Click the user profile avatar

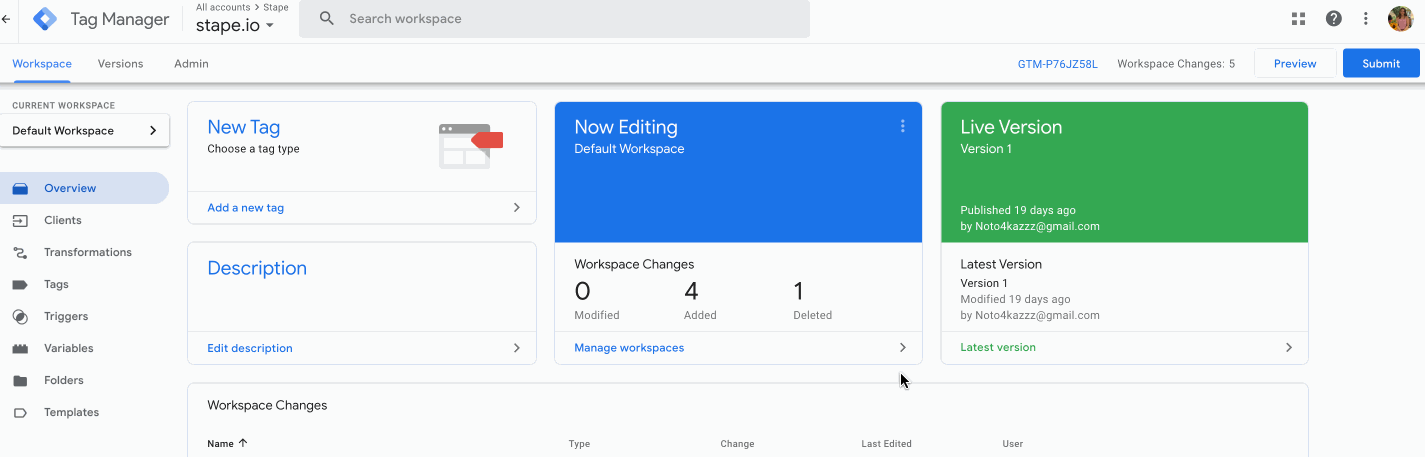tap(1400, 19)
